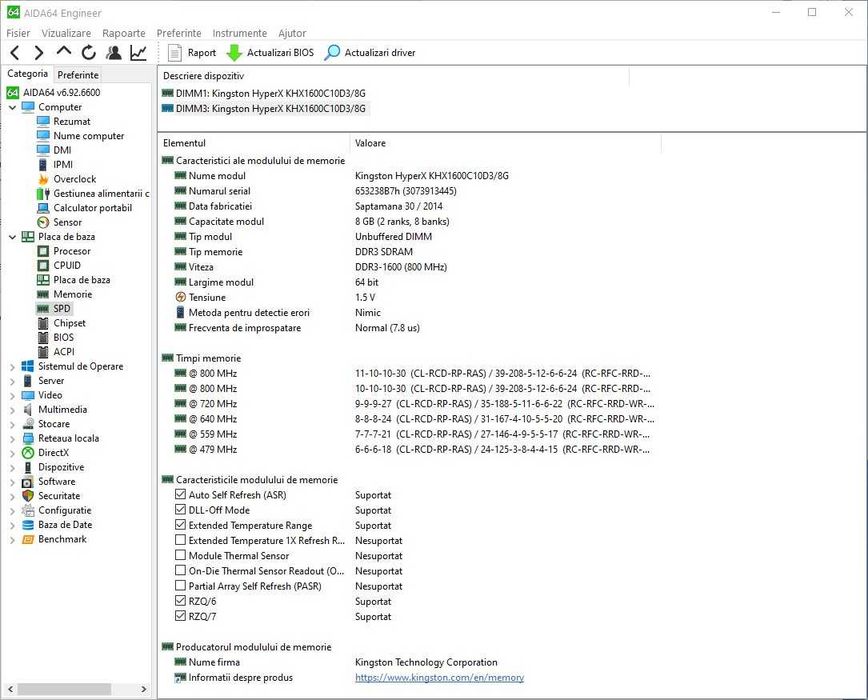Expand the Sistemul de Operare node
The height and width of the screenshot is (700, 868).
pyautogui.click(x=12, y=366)
